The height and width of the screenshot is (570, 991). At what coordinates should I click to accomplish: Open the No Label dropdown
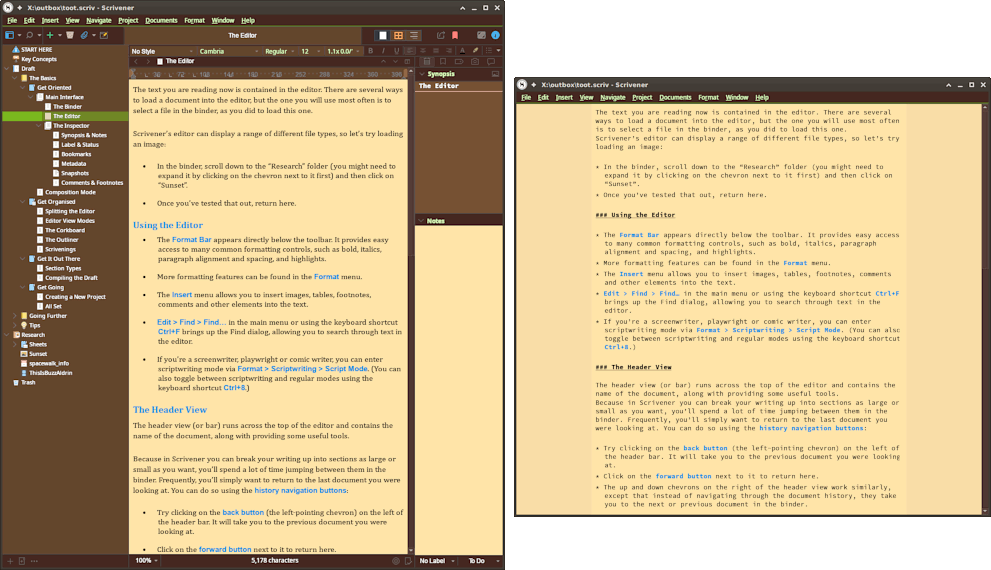[437, 561]
